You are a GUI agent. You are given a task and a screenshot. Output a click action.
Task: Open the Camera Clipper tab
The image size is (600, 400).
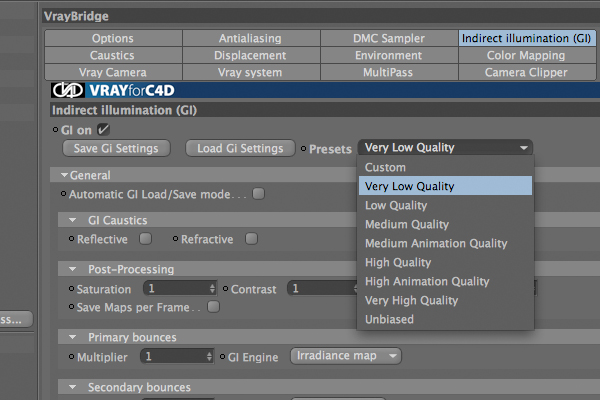point(527,72)
